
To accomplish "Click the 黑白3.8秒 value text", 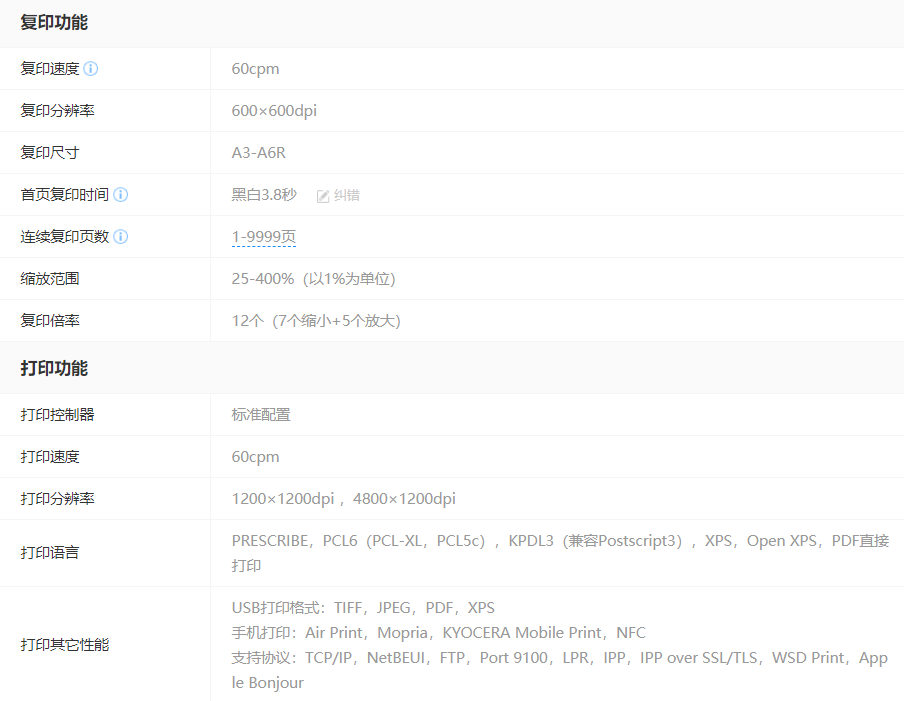I will click(264, 195).
